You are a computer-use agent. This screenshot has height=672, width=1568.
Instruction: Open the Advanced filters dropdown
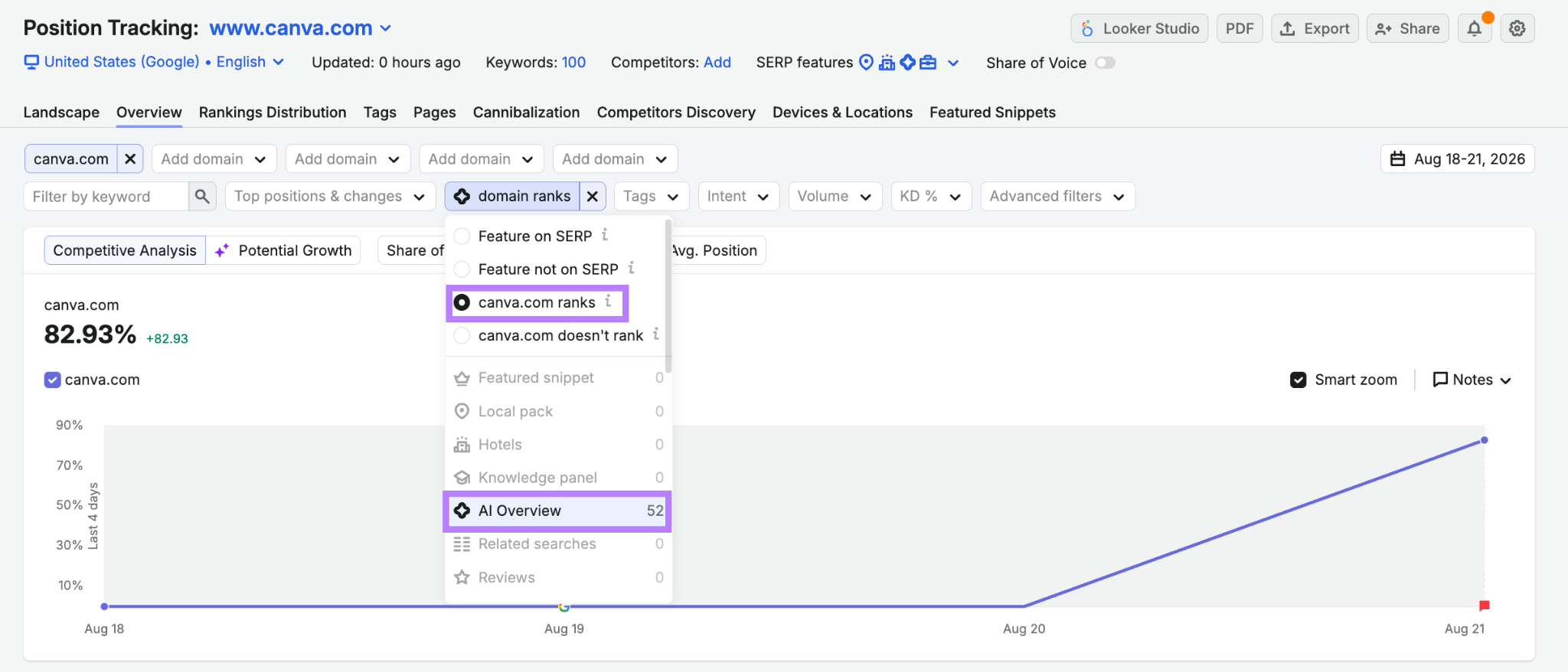[x=1057, y=197]
